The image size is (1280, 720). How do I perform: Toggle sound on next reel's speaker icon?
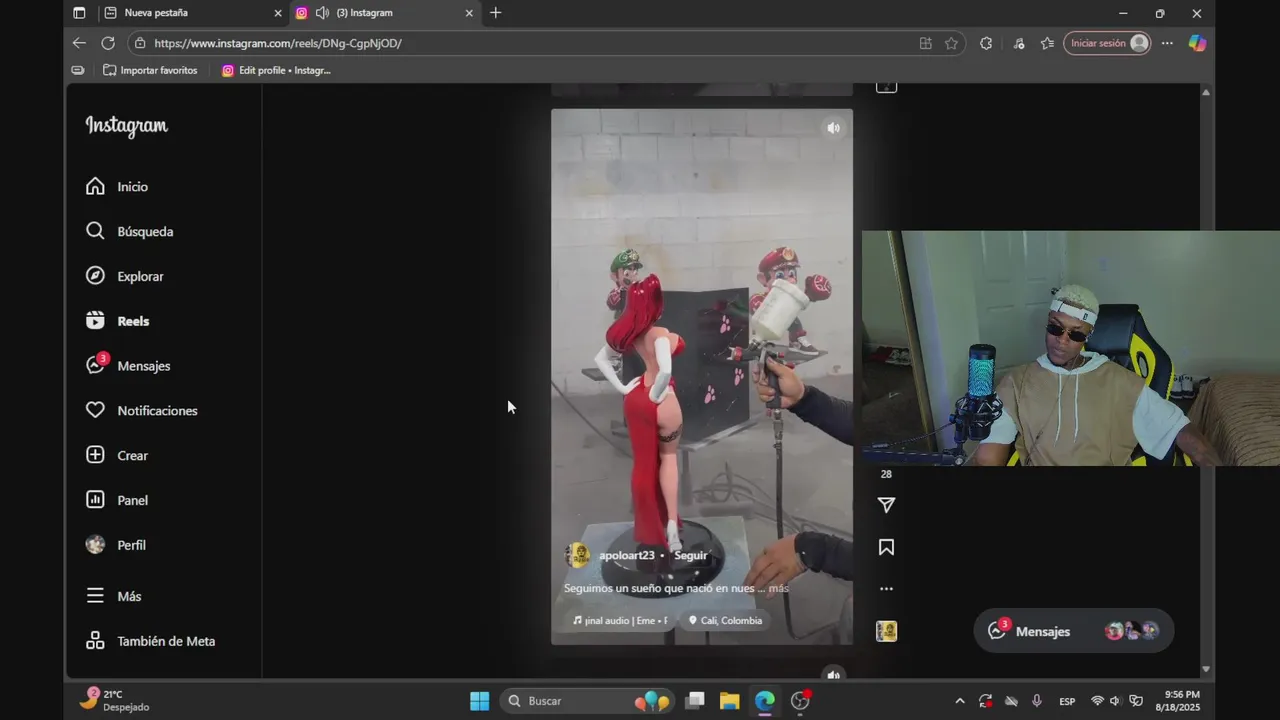click(833, 674)
